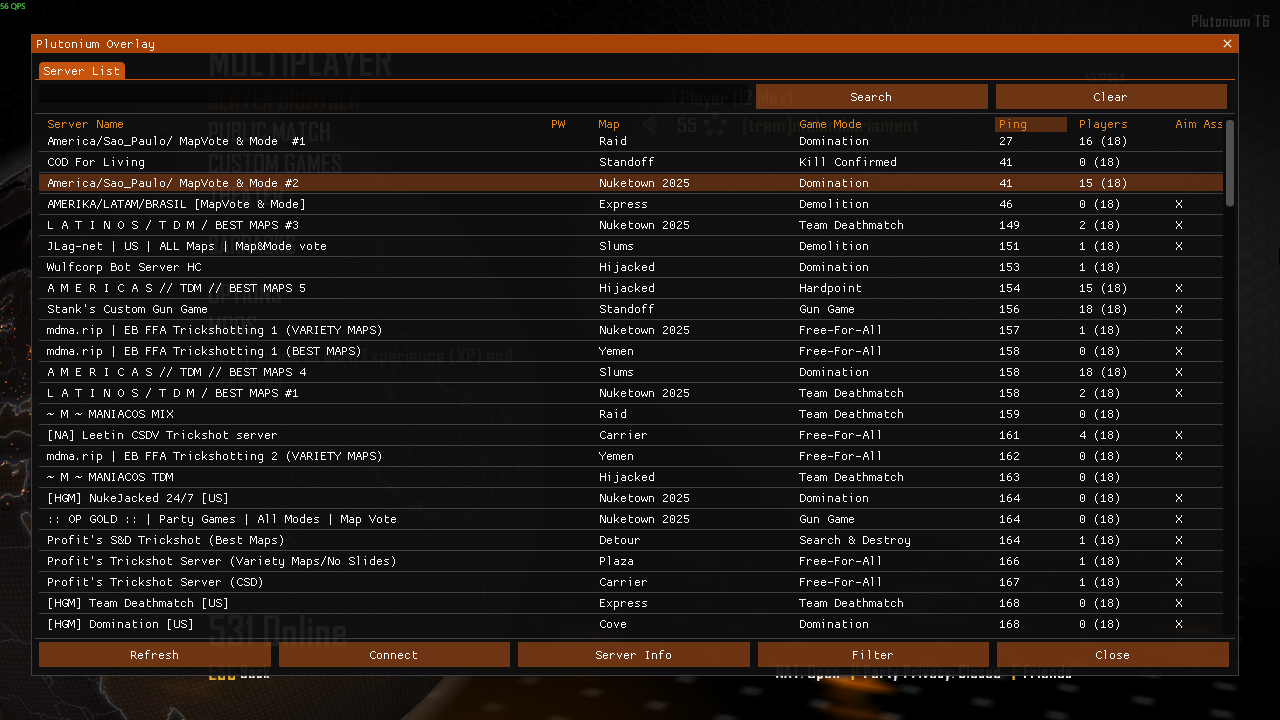Select Profit's Trickshot Server (CSD) row
The image size is (1280, 720).
coord(631,582)
